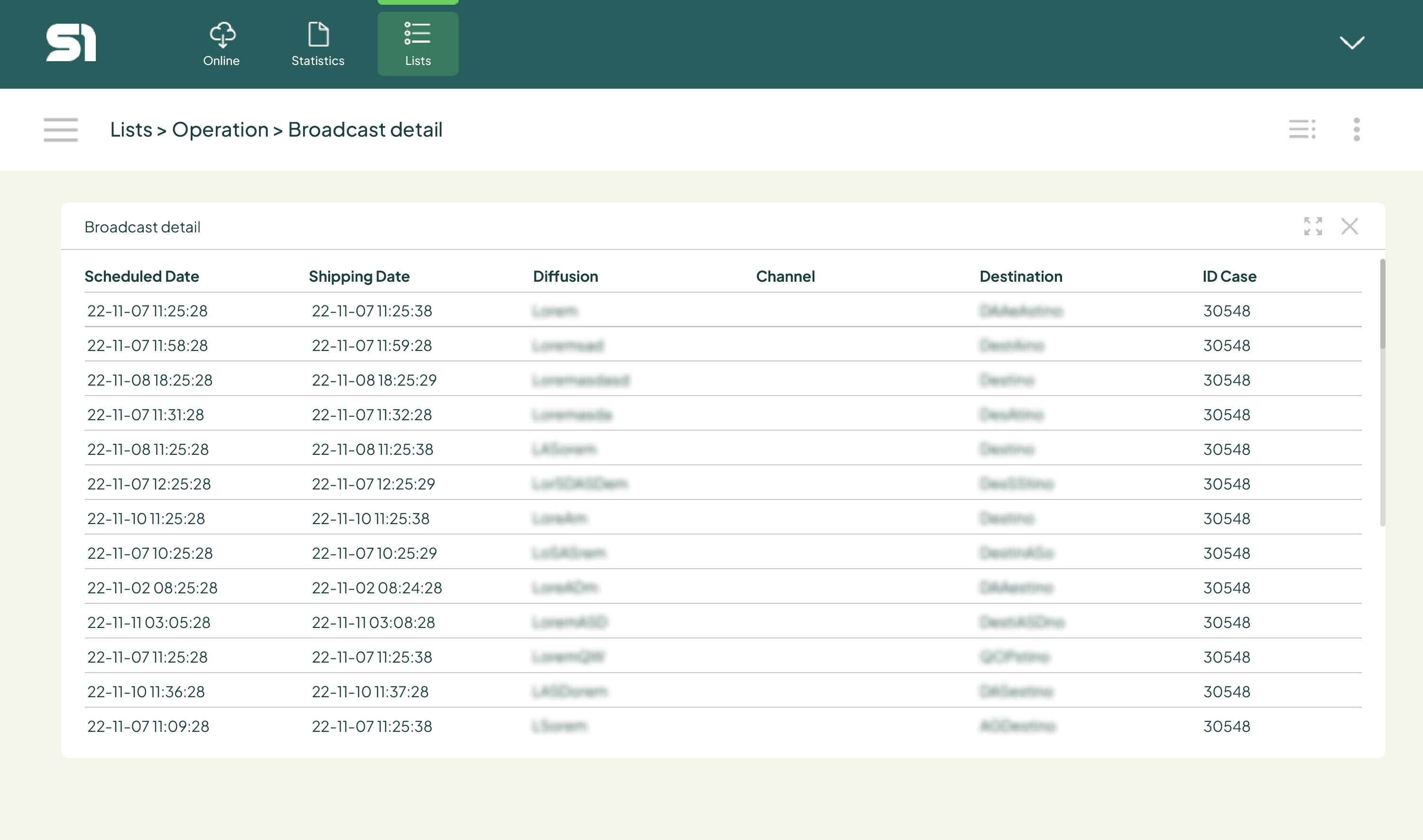
Task: Click the Lists breadcrumb link
Action: coord(131,129)
